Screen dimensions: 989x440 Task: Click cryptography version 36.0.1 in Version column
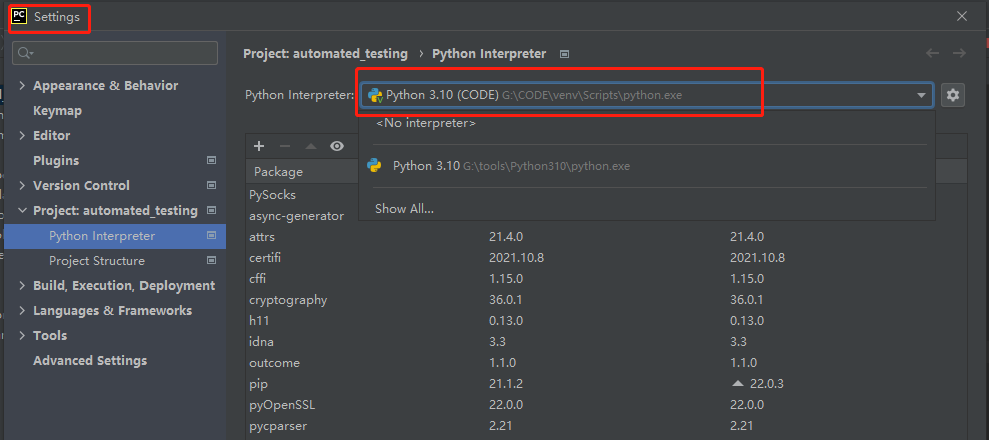(x=506, y=300)
